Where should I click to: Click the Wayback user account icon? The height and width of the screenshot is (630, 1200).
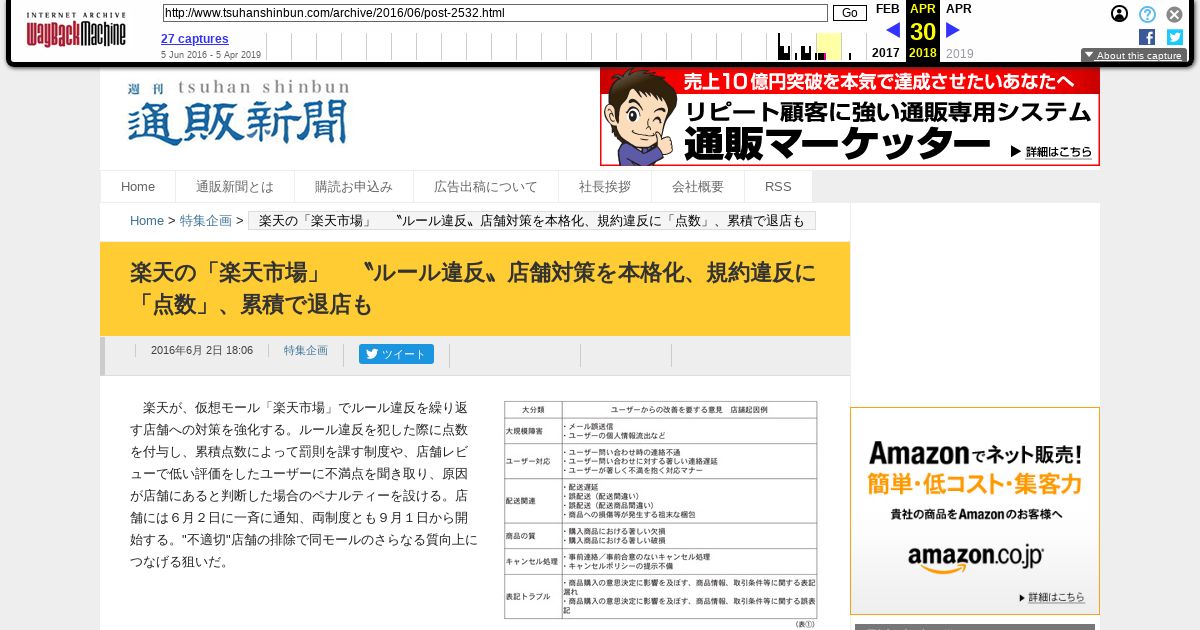click(1120, 14)
